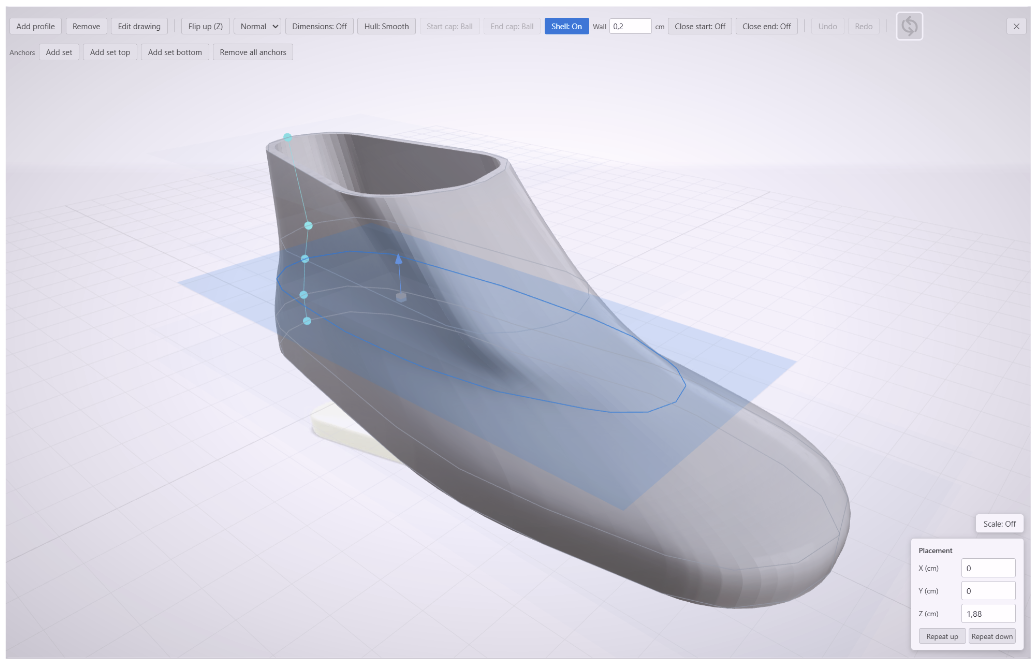Click Add set anchor button
Screen dimensions: 1035x662
point(59,52)
